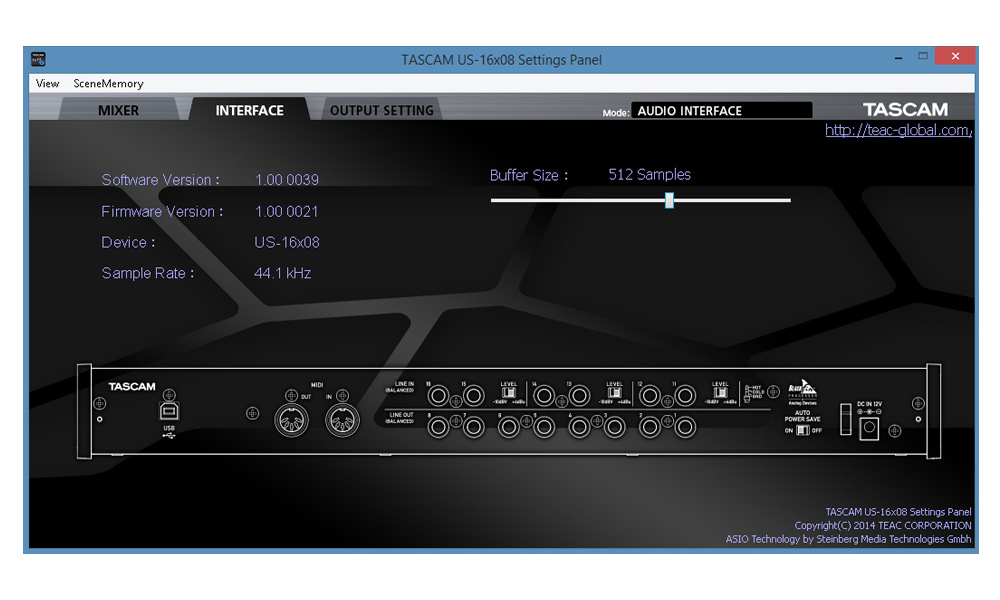Image resolution: width=1000 pixels, height=600 pixels.
Task: Click the 'Sample Rate :' label
Action: pyautogui.click(x=148, y=274)
